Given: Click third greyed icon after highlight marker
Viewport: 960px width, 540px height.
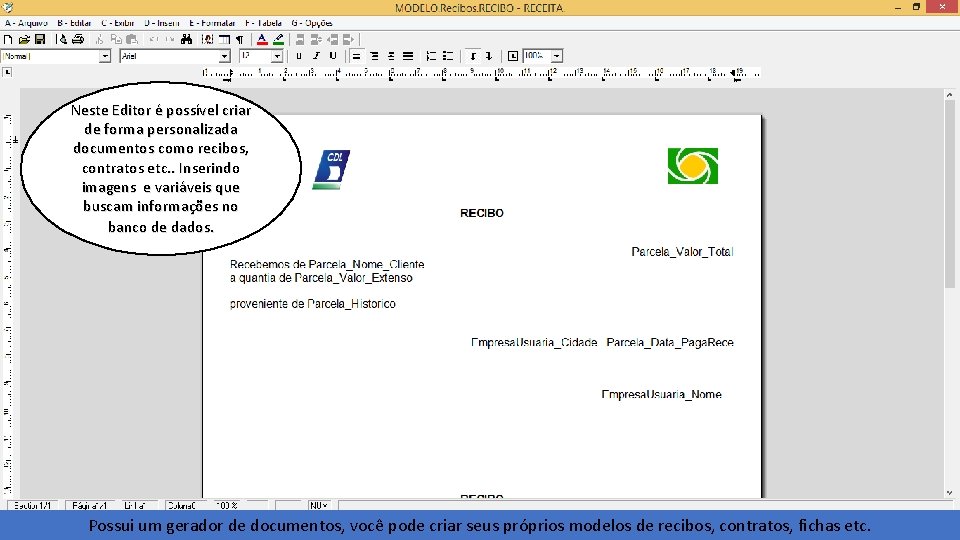Looking at the screenshot, I should pos(332,39).
